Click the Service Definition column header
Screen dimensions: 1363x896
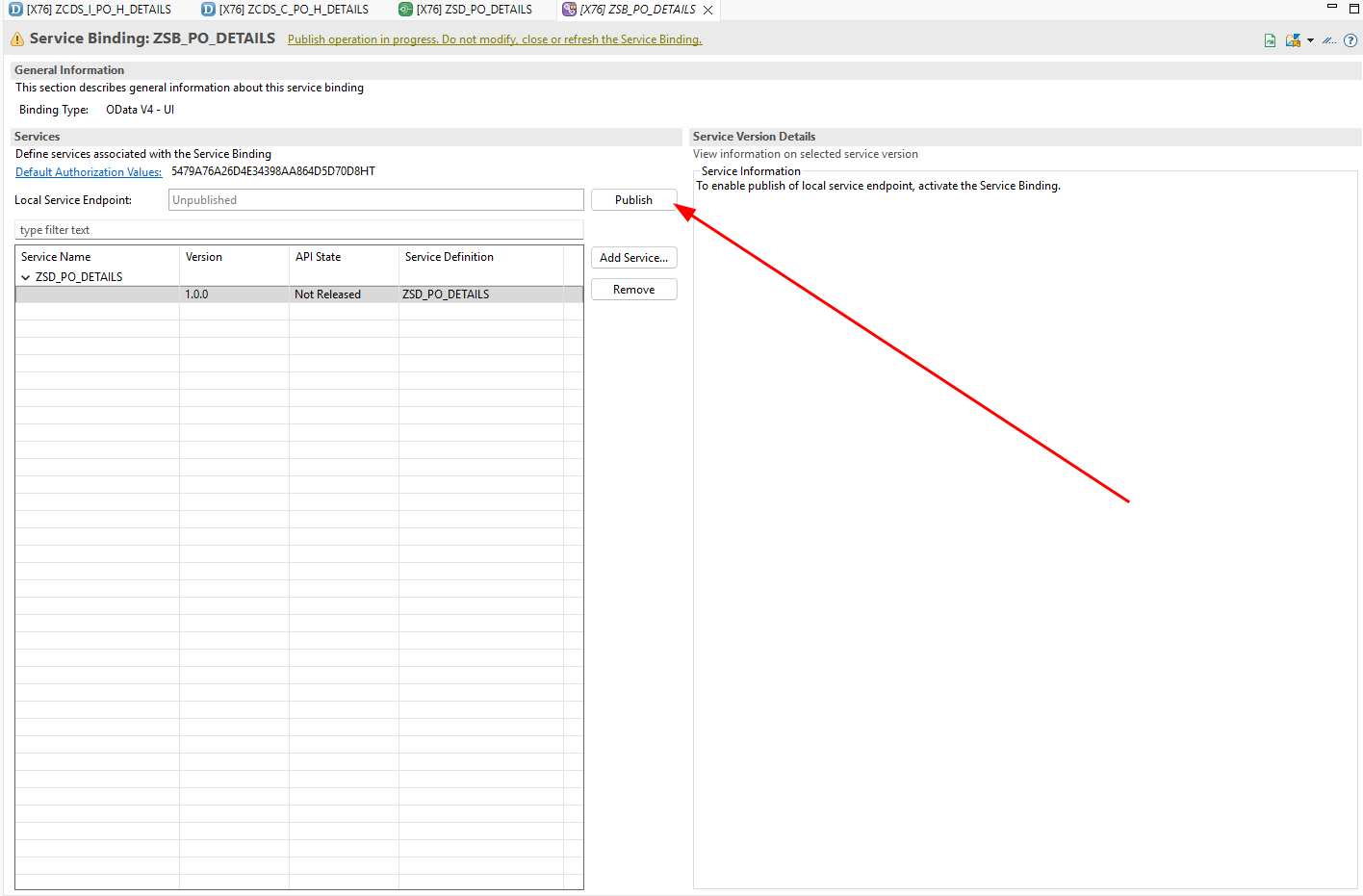[481, 257]
